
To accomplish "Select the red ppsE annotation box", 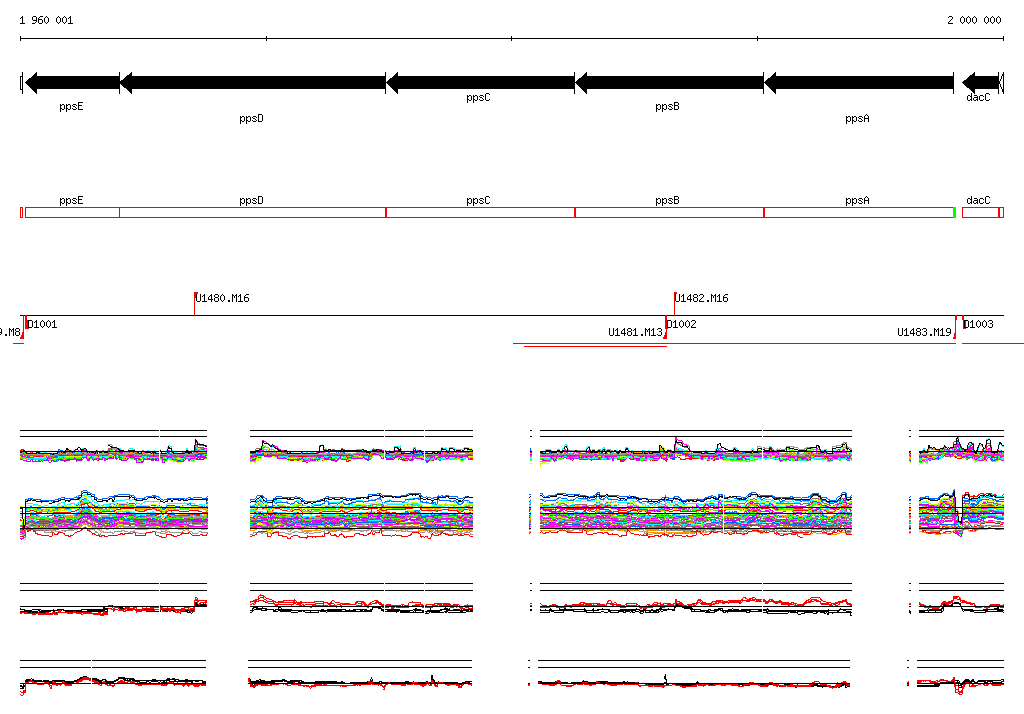I will click(x=72, y=212).
